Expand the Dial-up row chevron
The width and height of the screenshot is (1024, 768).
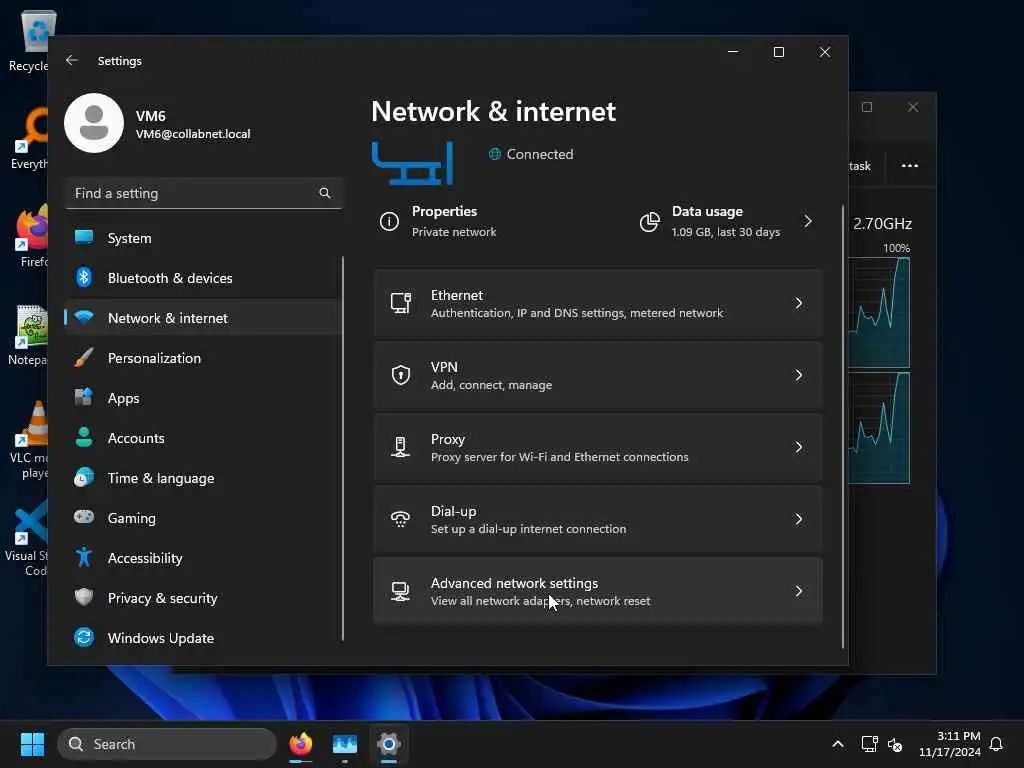click(x=799, y=519)
